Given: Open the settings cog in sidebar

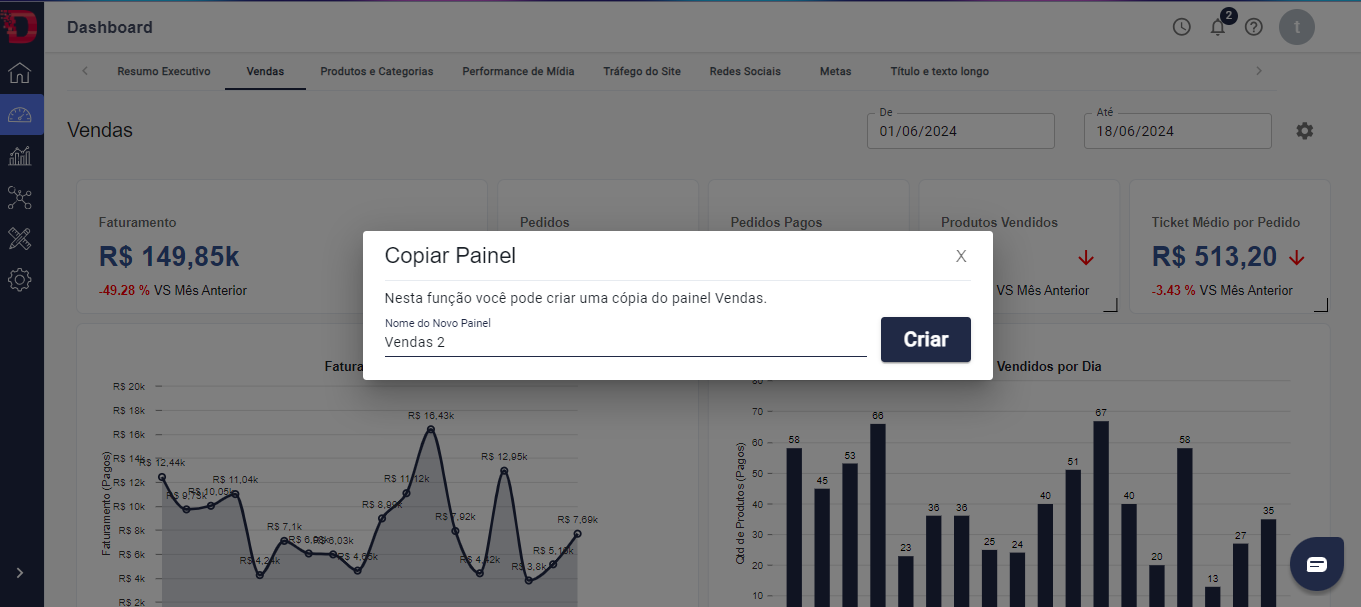Looking at the screenshot, I should click(20, 280).
